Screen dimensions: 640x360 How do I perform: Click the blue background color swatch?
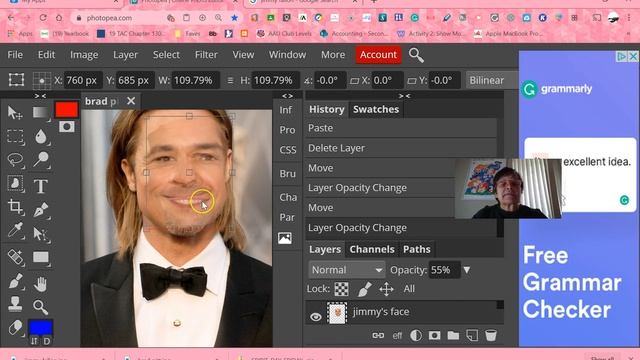(40, 327)
